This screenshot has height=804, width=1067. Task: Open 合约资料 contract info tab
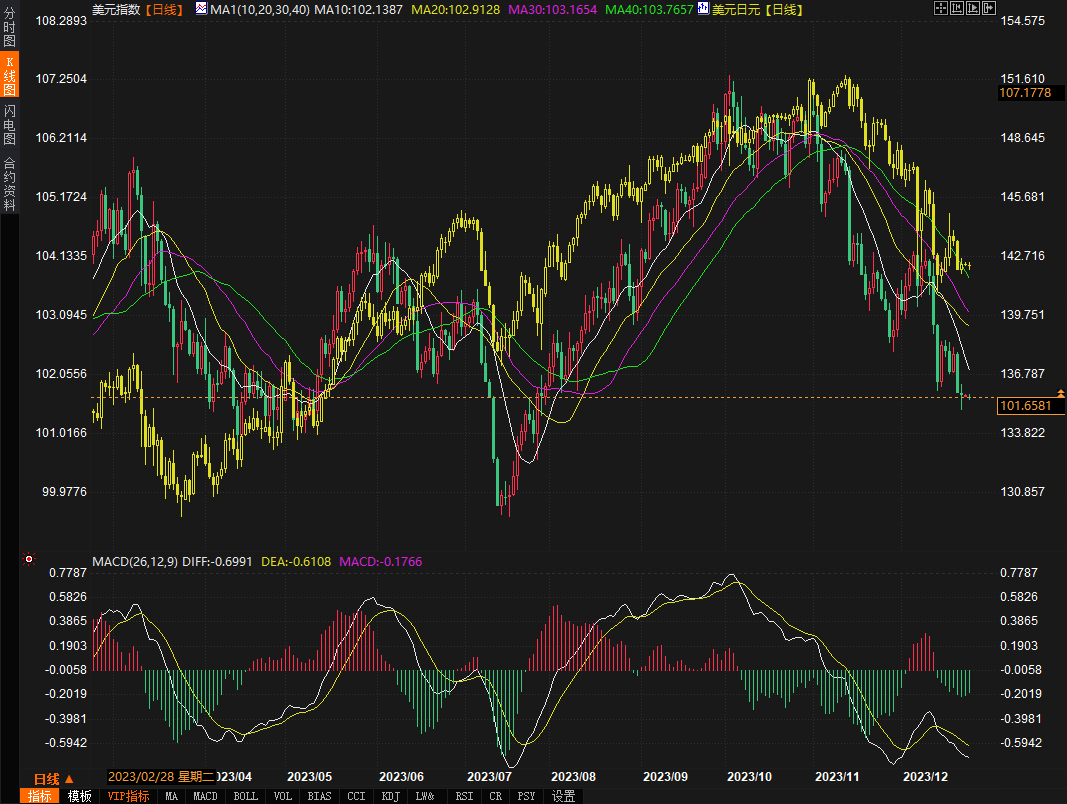(x=9, y=183)
